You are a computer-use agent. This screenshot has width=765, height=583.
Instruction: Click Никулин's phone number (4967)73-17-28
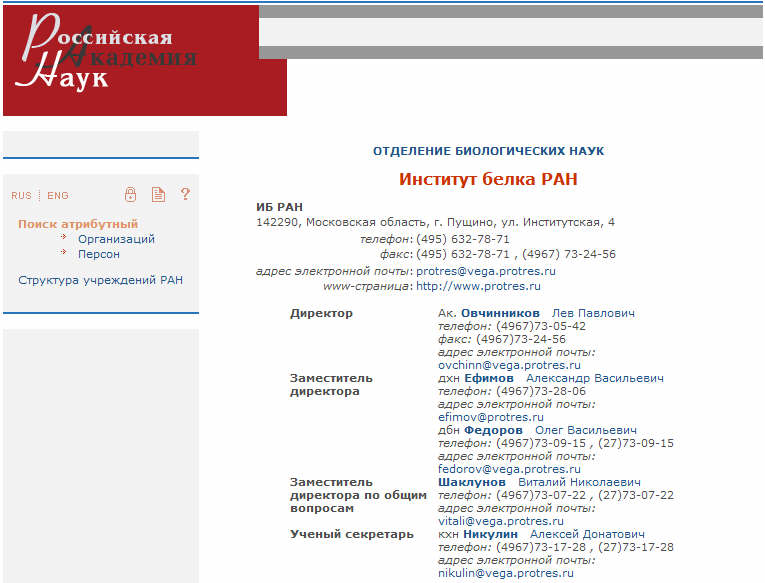pos(541,547)
